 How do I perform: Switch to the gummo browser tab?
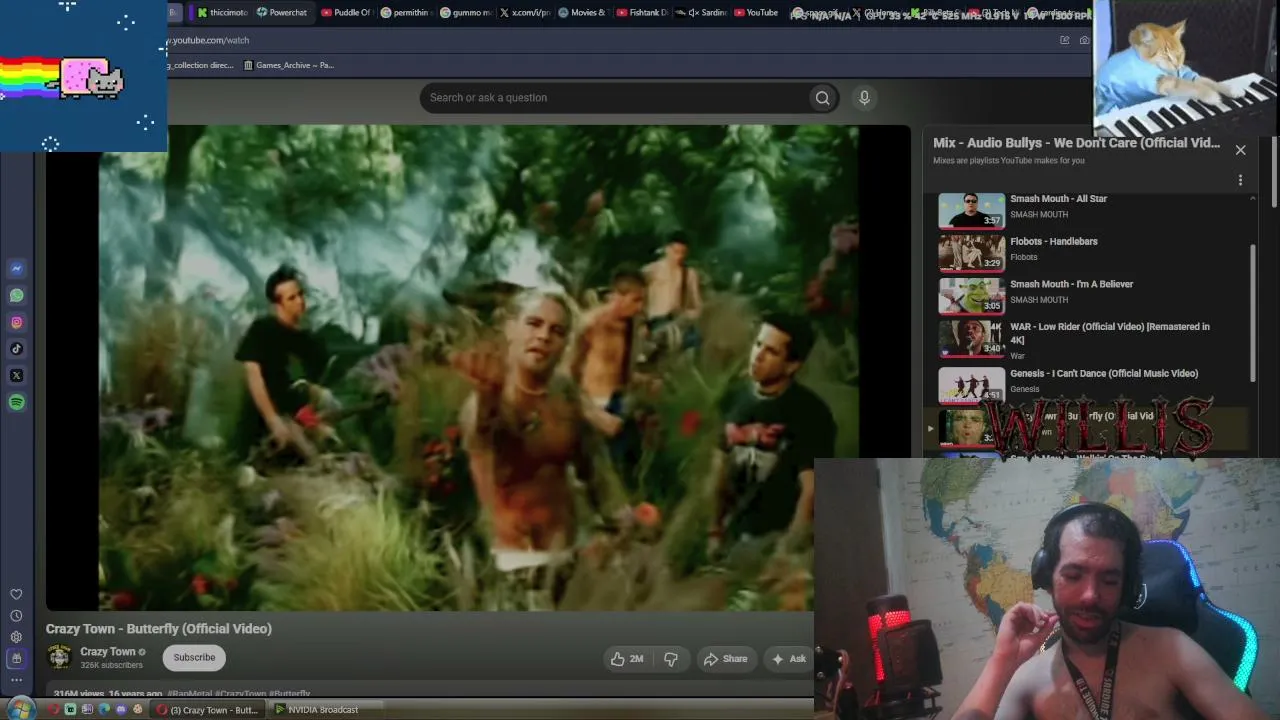[x=465, y=13]
